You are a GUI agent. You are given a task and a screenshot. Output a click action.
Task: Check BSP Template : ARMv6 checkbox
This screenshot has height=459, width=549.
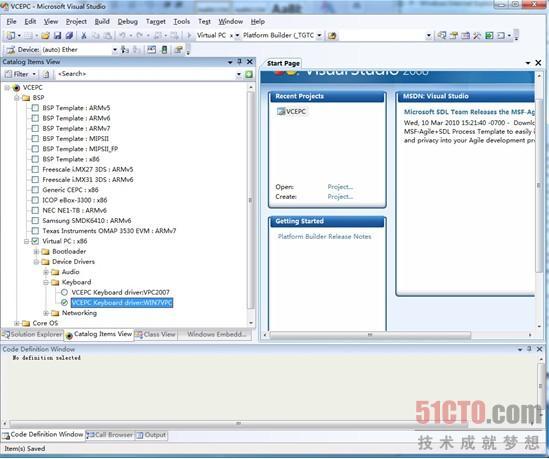point(35,118)
